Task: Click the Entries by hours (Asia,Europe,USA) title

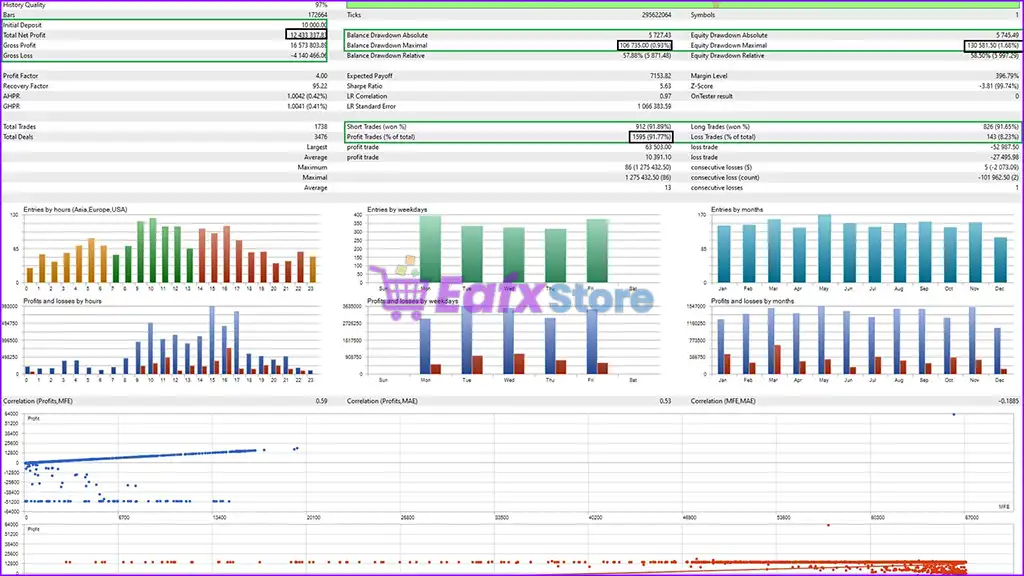Action: coord(75,210)
